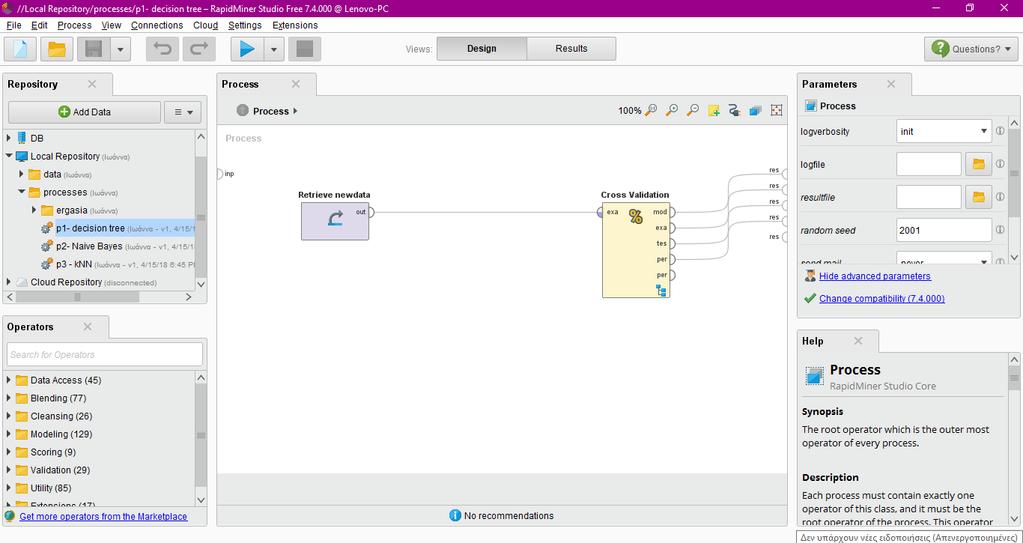The width and height of the screenshot is (1023, 543).
Task: Expand the Blending operators group
Action: (8, 398)
